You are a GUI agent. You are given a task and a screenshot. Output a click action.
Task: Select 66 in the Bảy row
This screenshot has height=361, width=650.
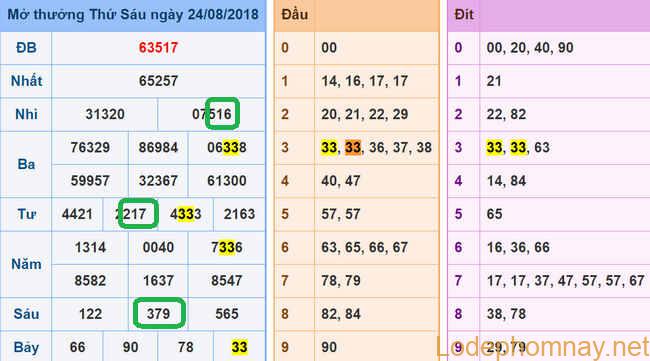(x=78, y=347)
